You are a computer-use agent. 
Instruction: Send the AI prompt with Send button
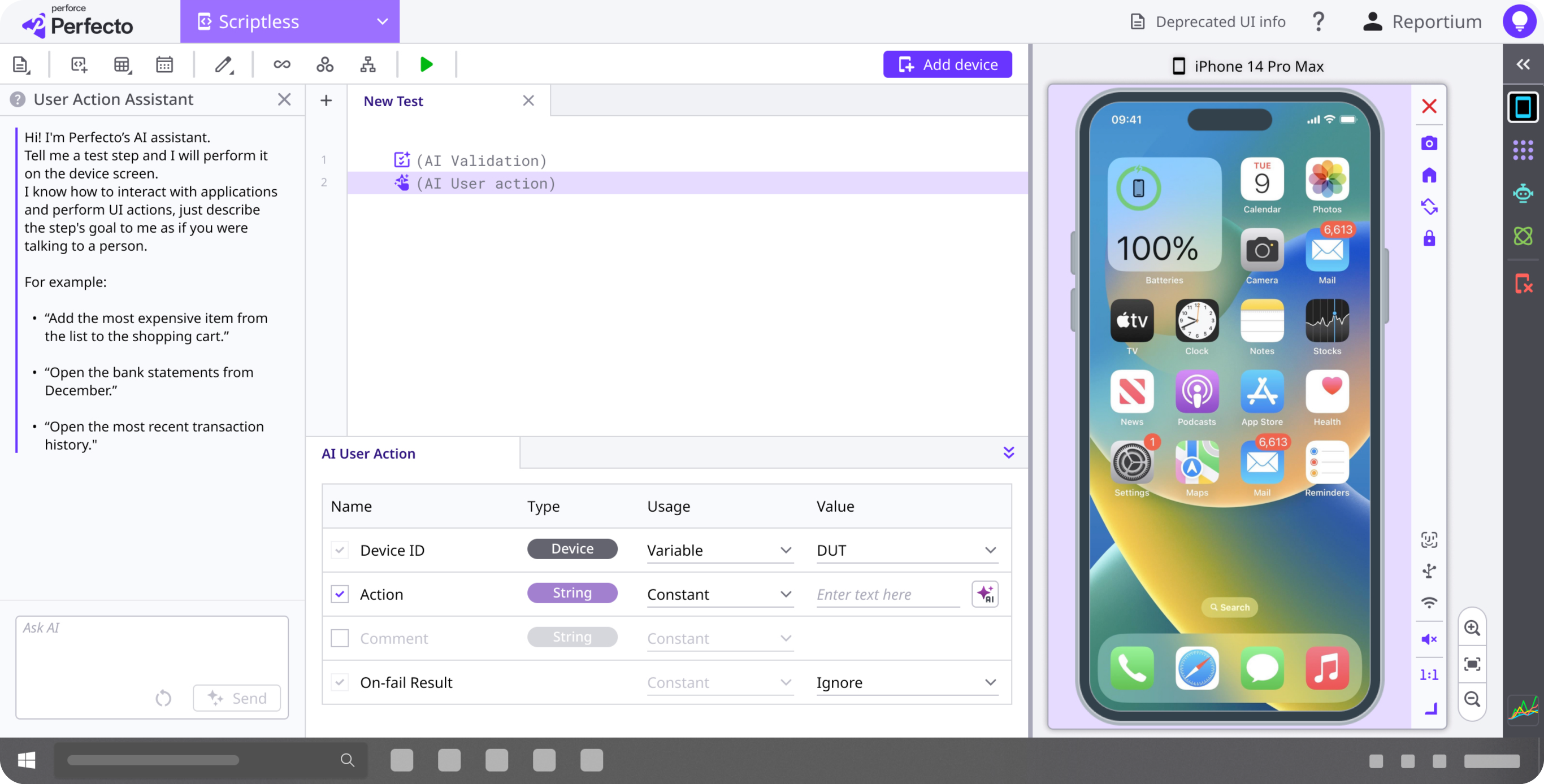237,698
